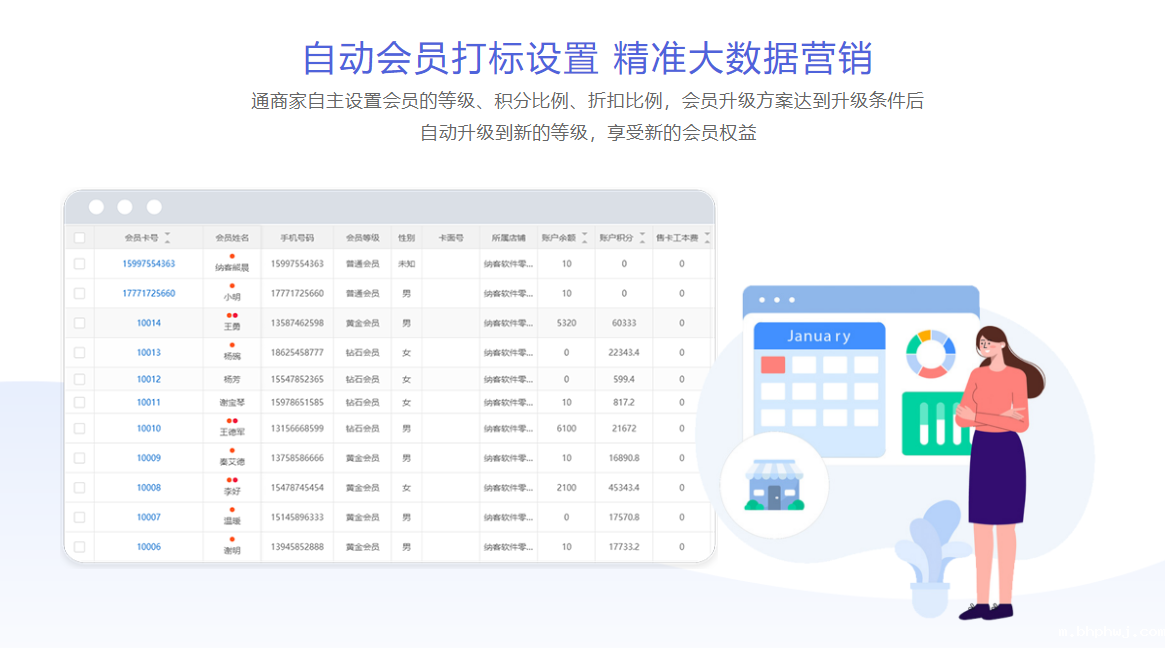This screenshot has height=648, width=1165.
Task: Enable the checkbox in row 10010
Action: (79, 429)
